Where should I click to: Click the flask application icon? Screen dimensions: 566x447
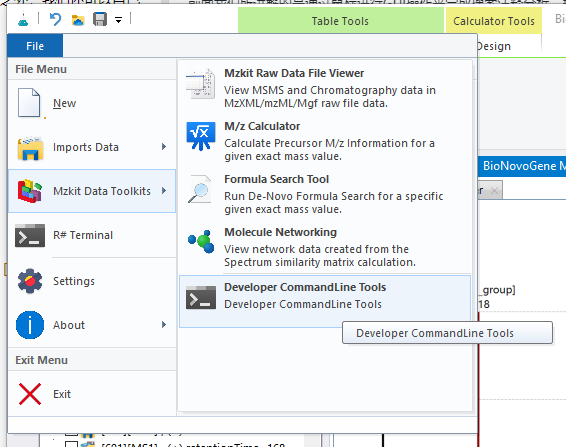coord(23,19)
